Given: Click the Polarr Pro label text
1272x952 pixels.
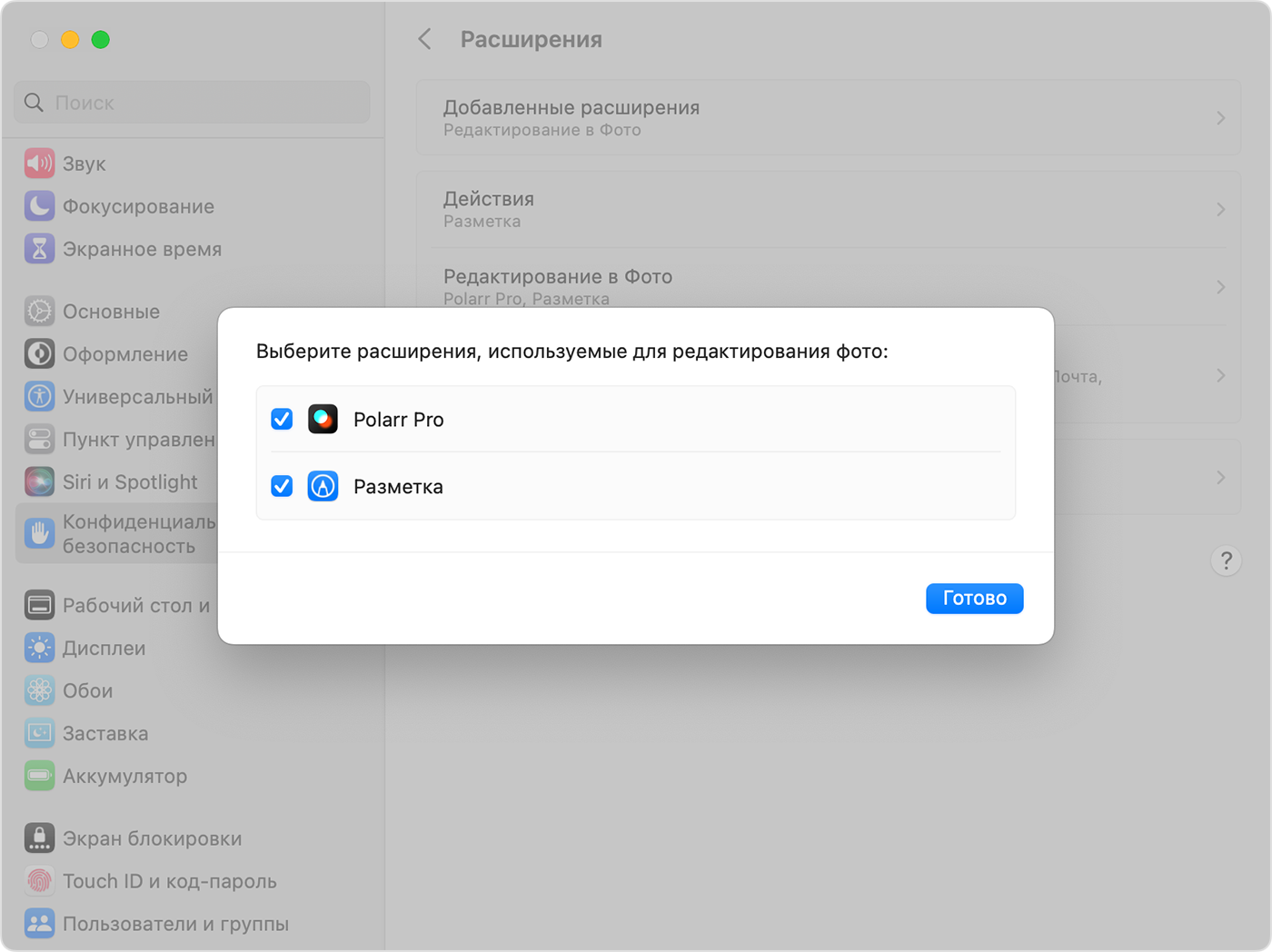Looking at the screenshot, I should (398, 420).
